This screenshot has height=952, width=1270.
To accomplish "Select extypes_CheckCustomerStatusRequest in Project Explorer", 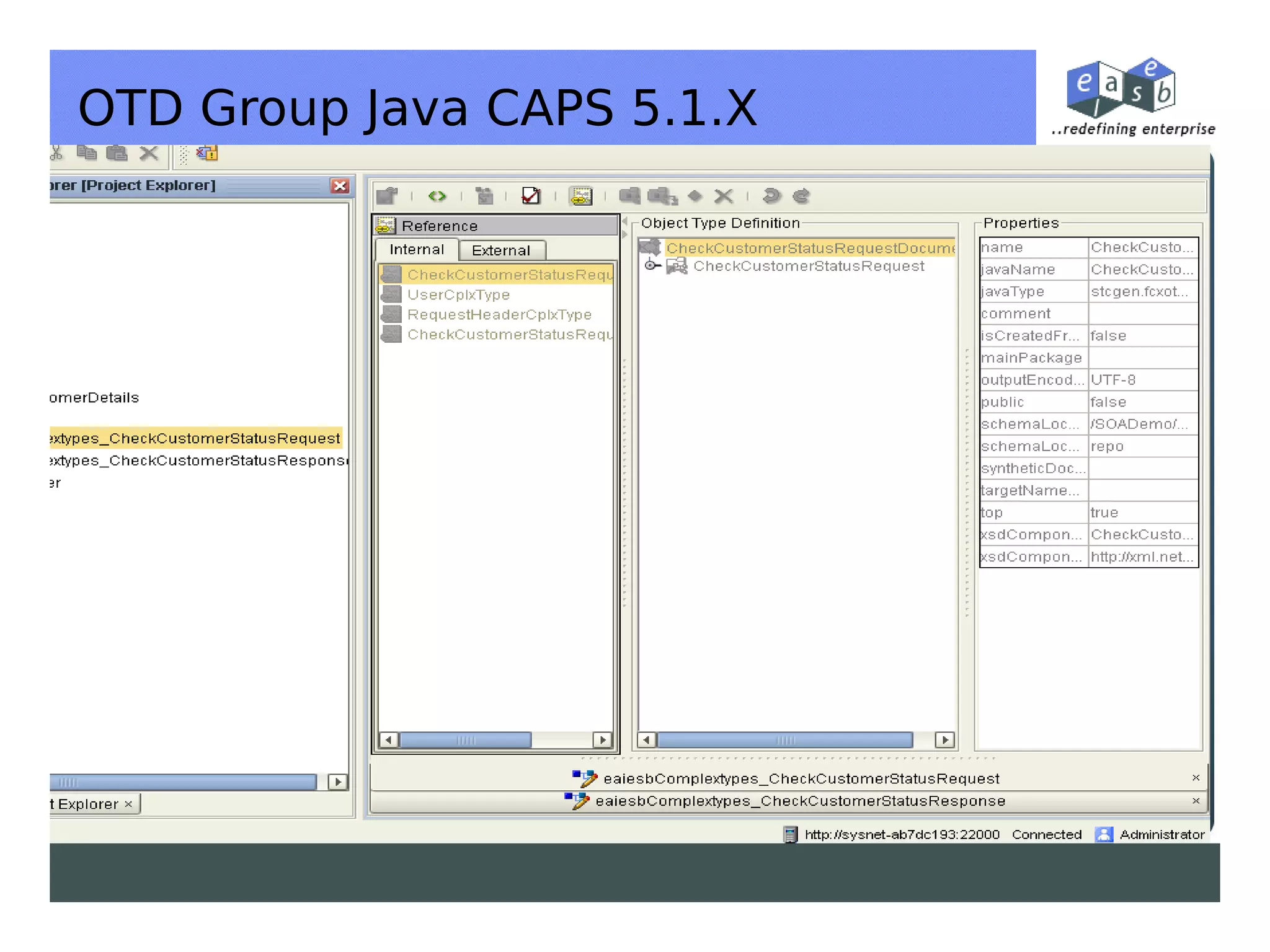I will [x=195, y=438].
